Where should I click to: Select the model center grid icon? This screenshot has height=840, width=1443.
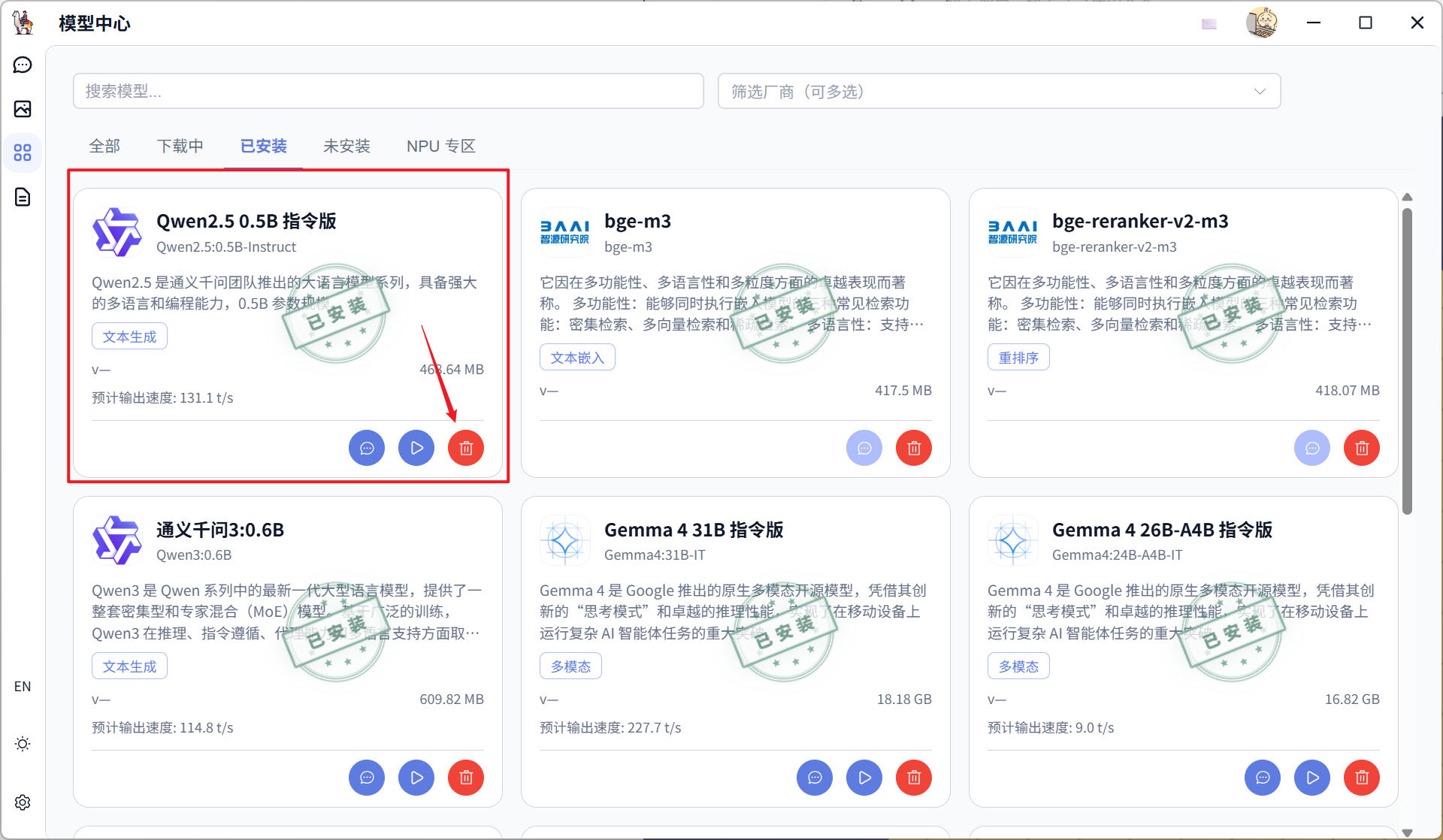pos(23,153)
